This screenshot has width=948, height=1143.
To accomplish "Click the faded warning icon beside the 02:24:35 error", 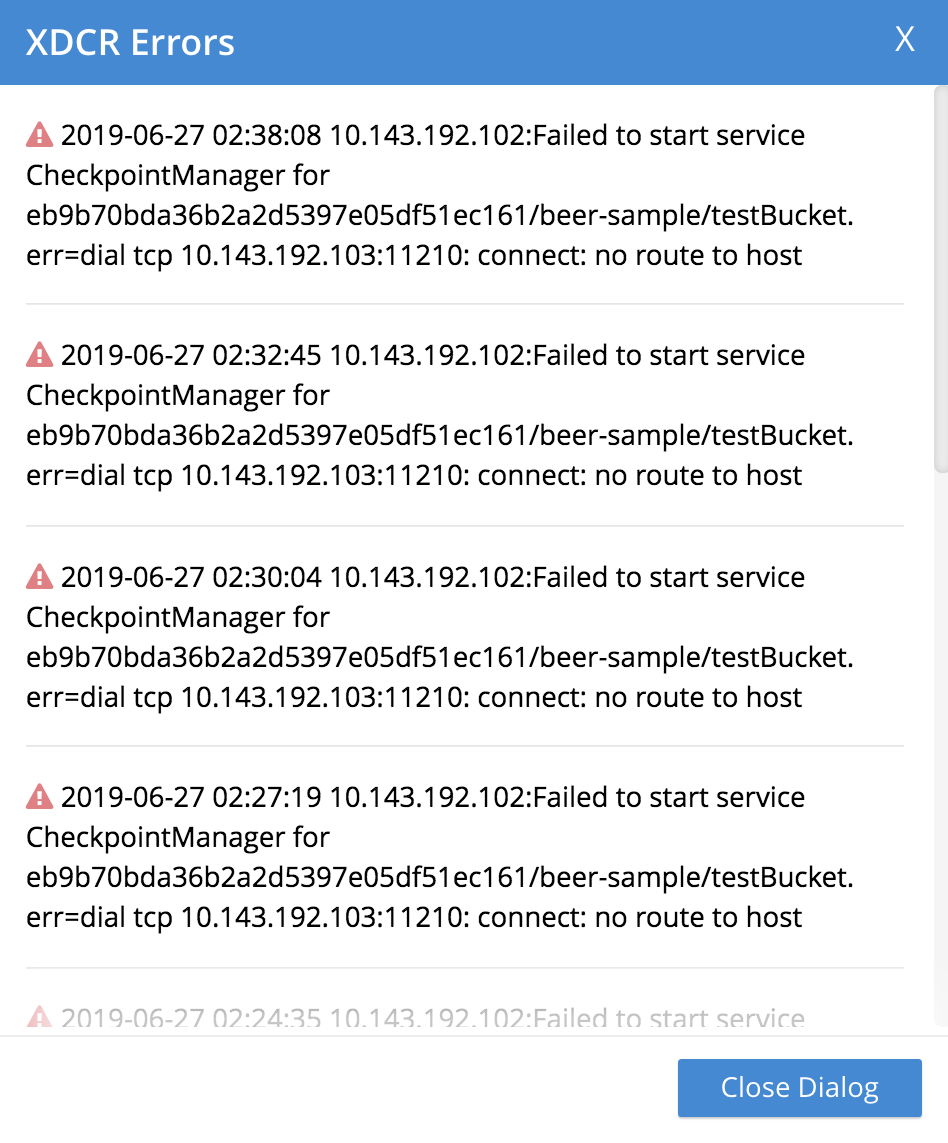I will pos(38,1018).
